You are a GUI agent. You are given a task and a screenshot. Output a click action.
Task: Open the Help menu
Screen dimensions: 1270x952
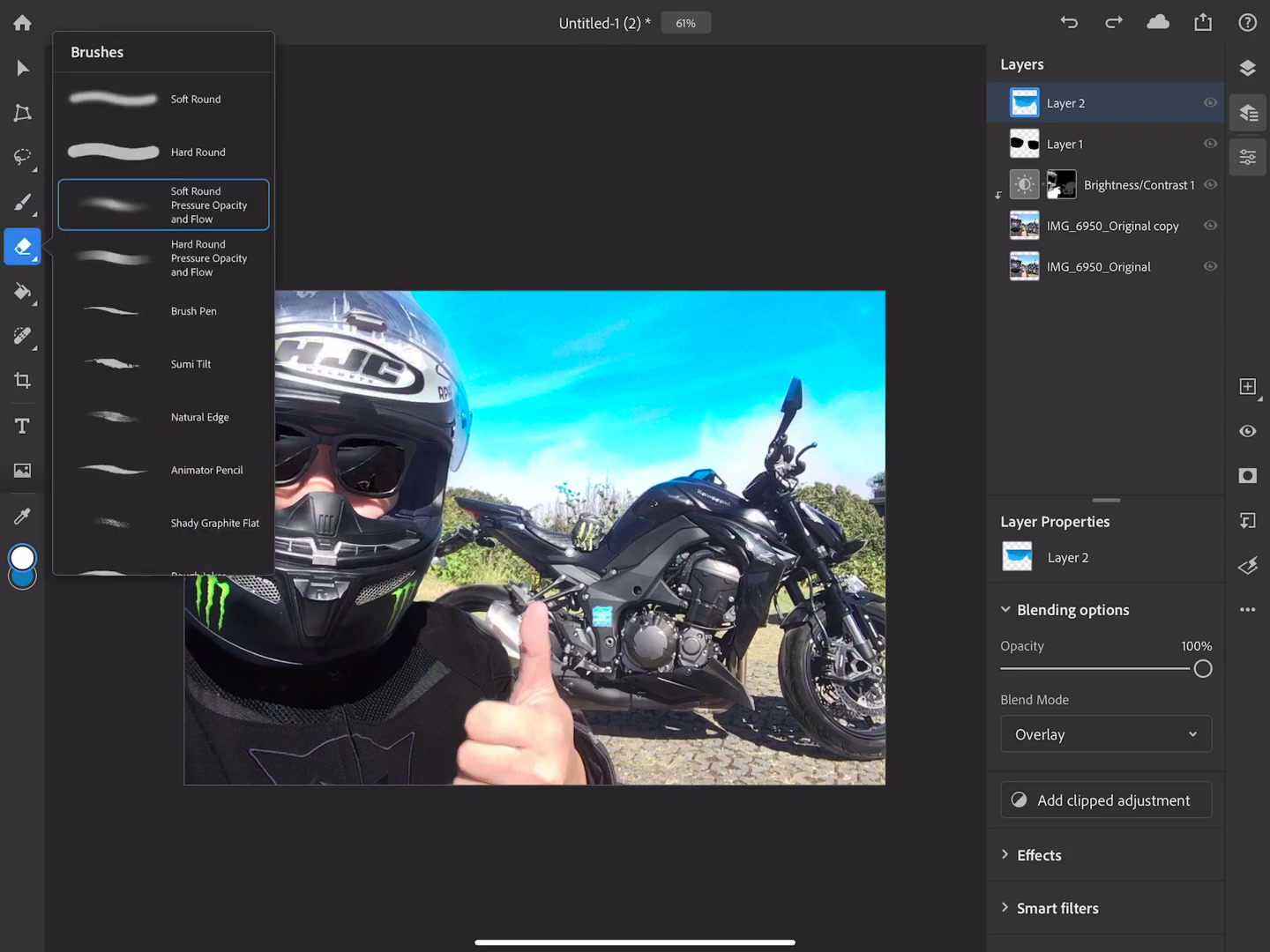tap(1247, 23)
